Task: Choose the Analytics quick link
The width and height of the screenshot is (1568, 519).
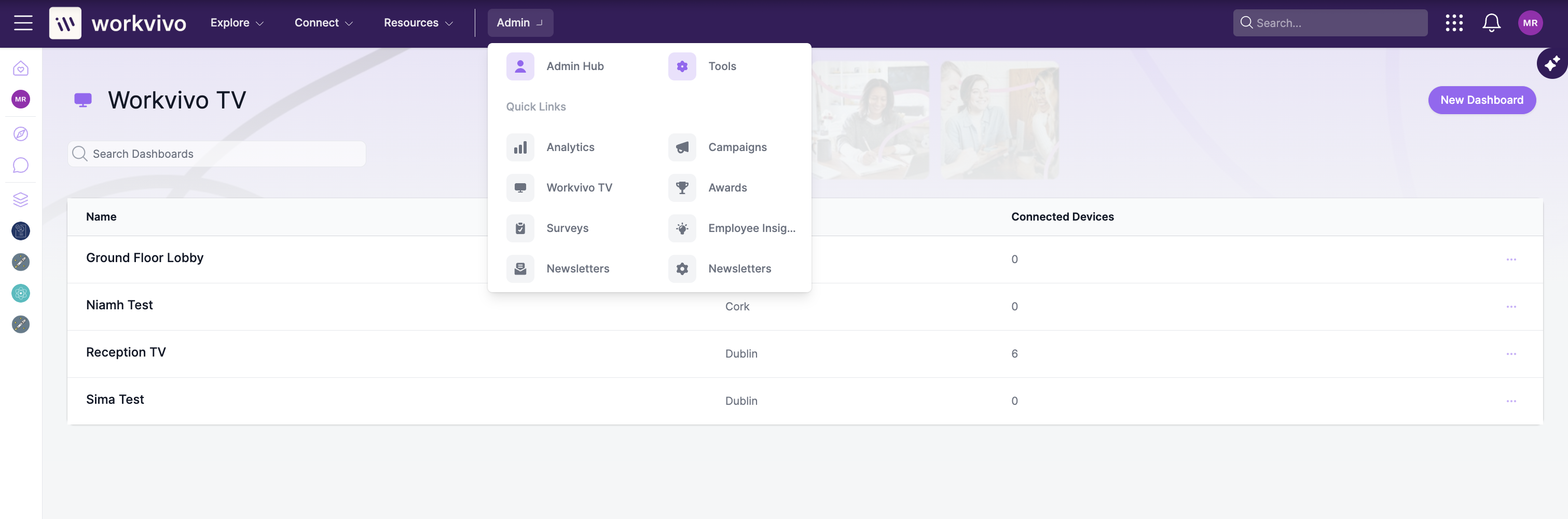Action: click(x=570, y=147)
